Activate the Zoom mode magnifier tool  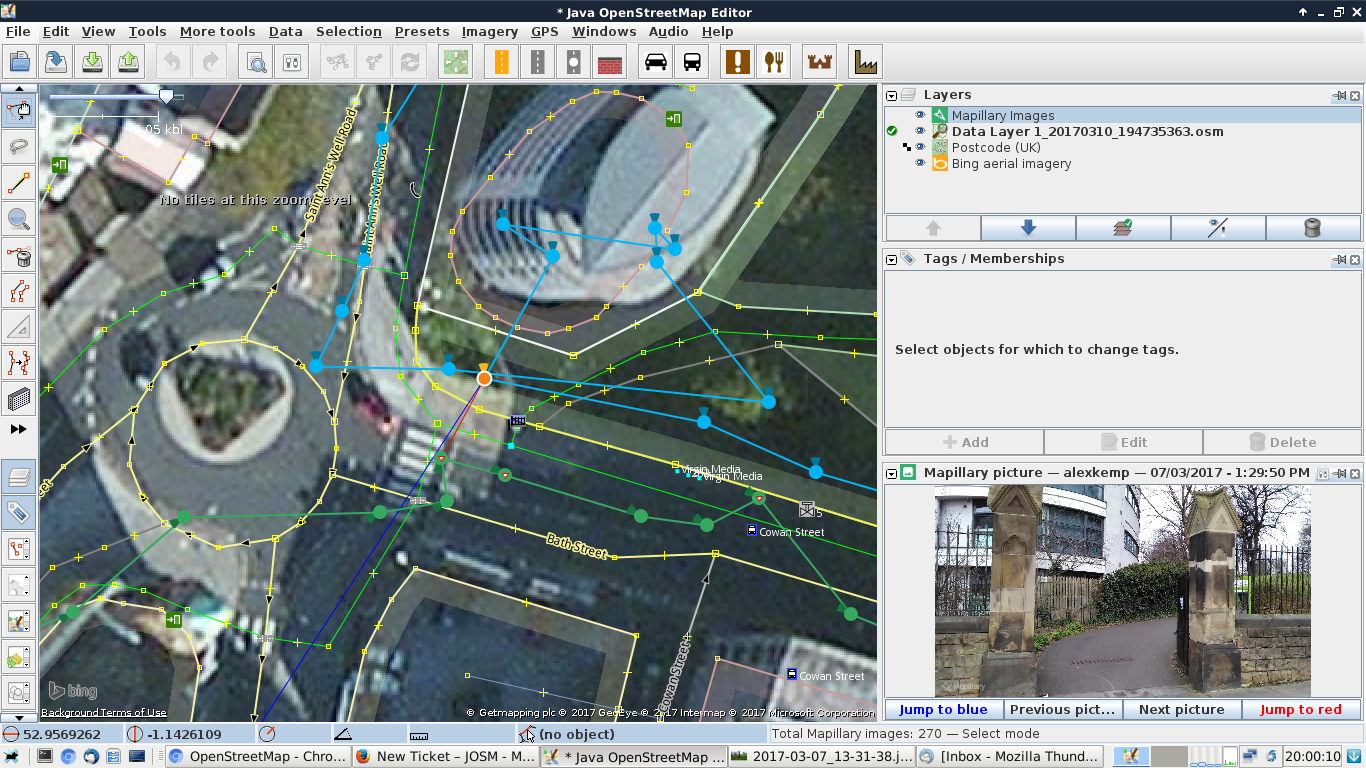[18, 219]
